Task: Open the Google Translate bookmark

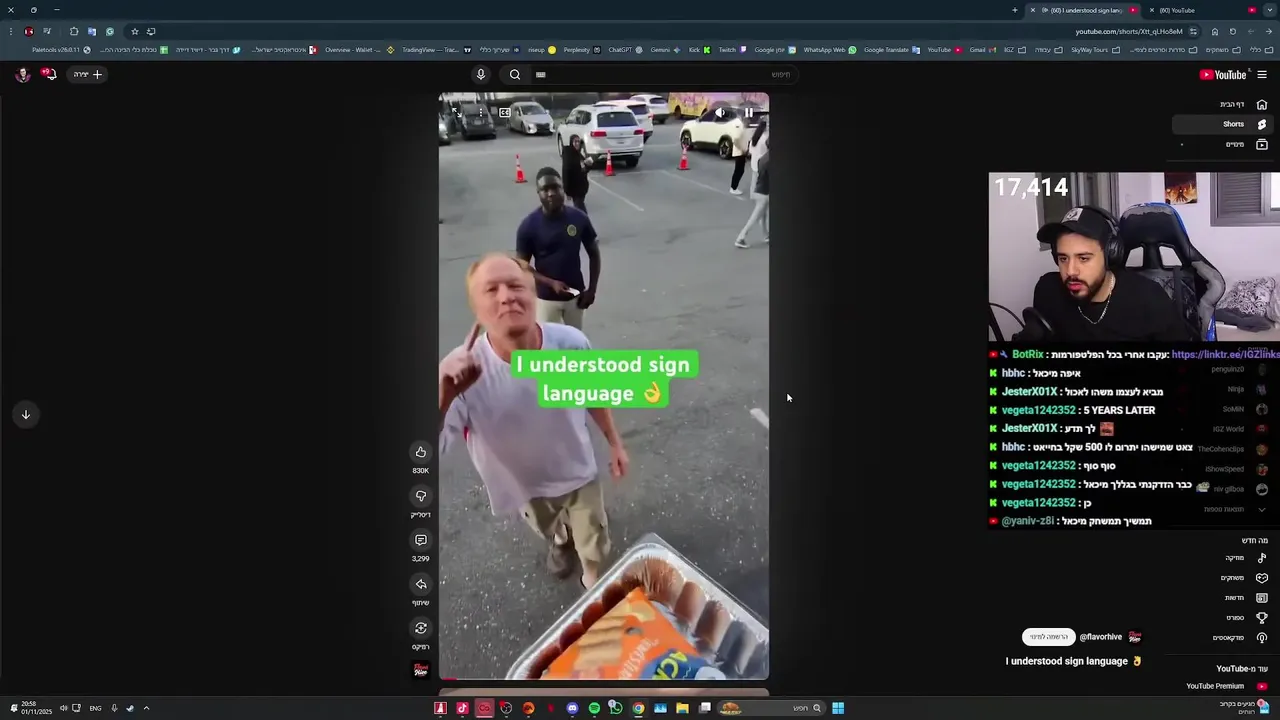Action: click(891, 50)
